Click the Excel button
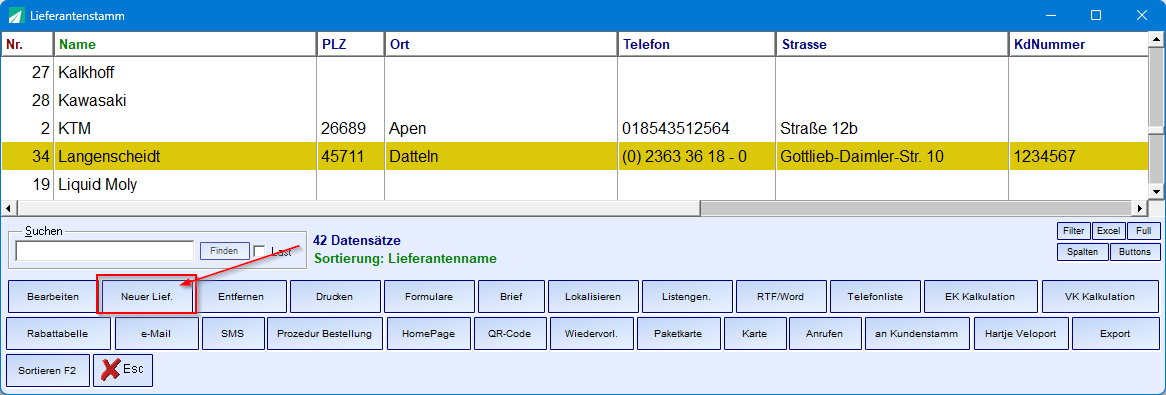 pyautogui.click(x=1109, y=231)
